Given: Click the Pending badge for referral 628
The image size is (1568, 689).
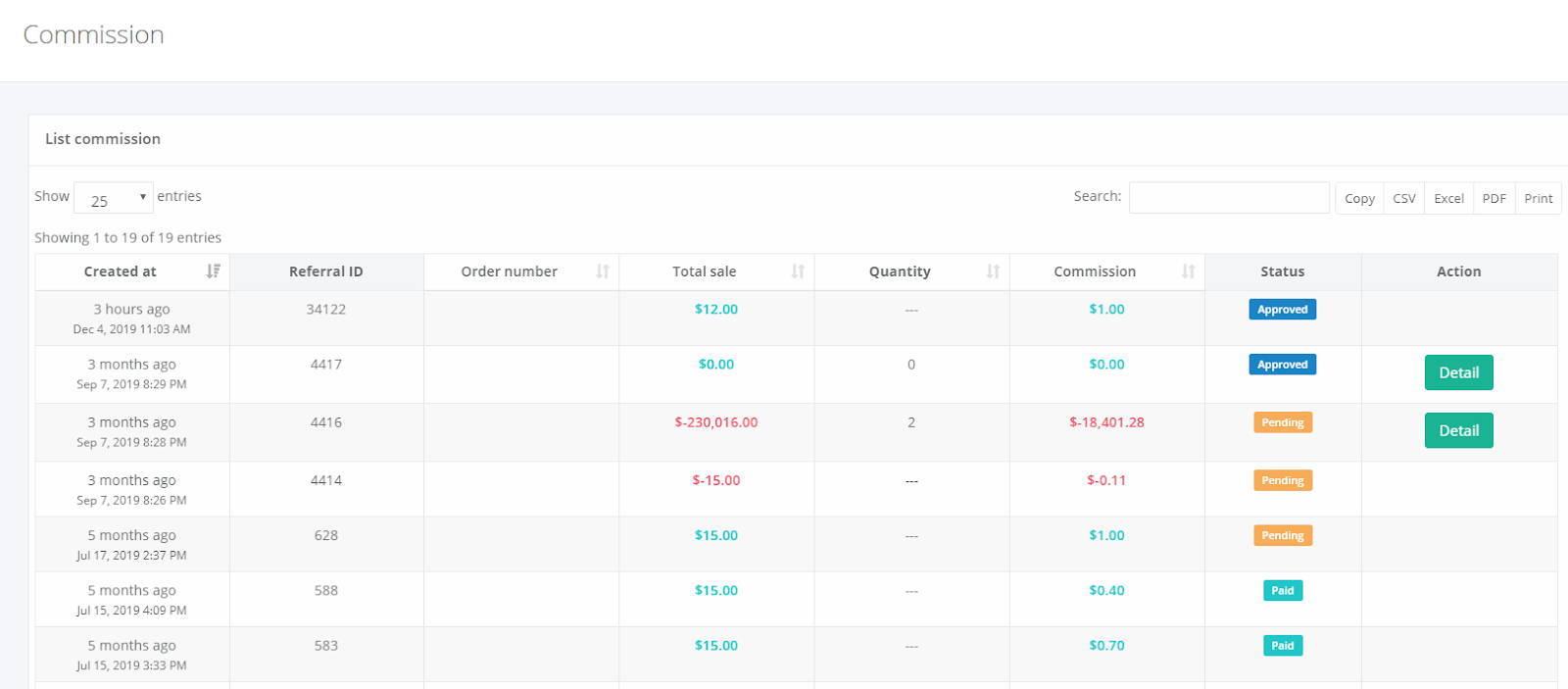Looking at the screenshot, I should (x=1282, y=535).
